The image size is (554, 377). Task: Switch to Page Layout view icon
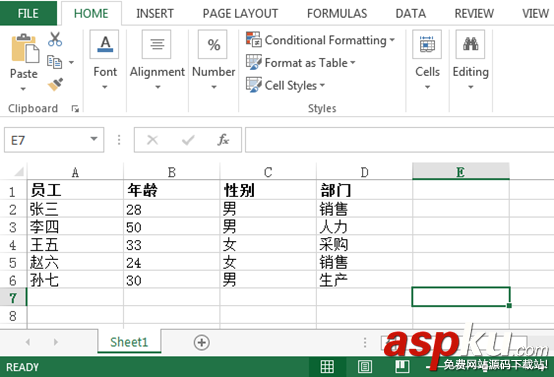coord(365,366)
